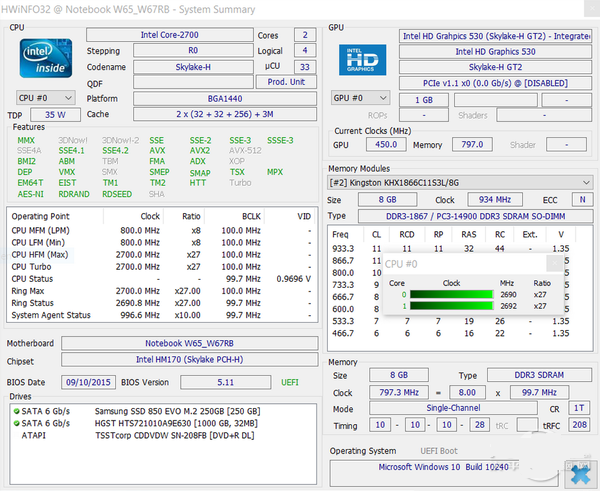Image resolution: width=600 pixels, height=491 pixels.
Task: Click the motherboard field Notebook W65_W67RB
Action: click(x=189, y=343)
